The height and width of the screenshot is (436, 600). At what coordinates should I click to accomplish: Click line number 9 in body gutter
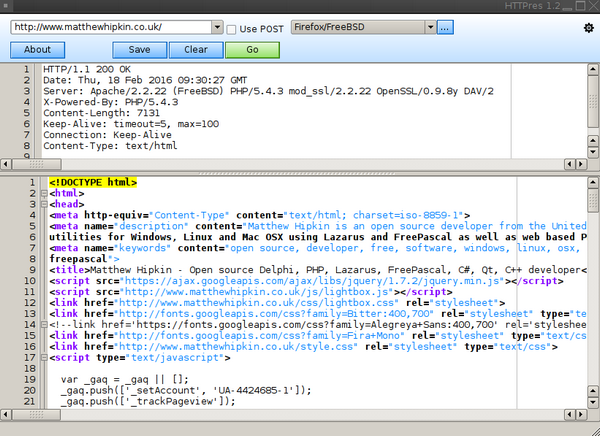[x=33, y=270]
